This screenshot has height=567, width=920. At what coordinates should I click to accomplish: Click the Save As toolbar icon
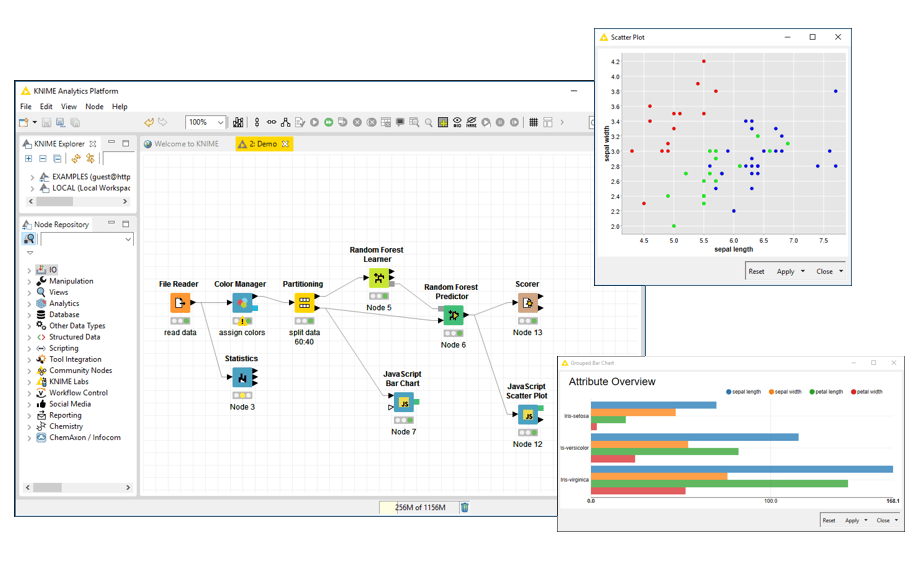(x=60, y=122)
